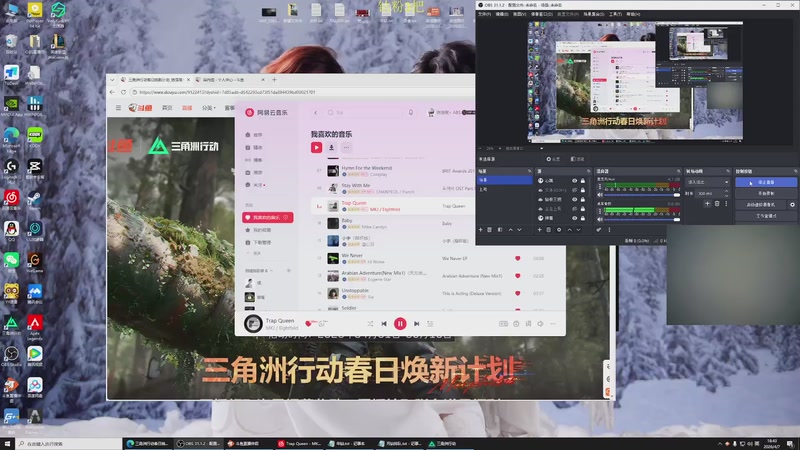Launch Steam from the desktop

click(x=35, y=201)
